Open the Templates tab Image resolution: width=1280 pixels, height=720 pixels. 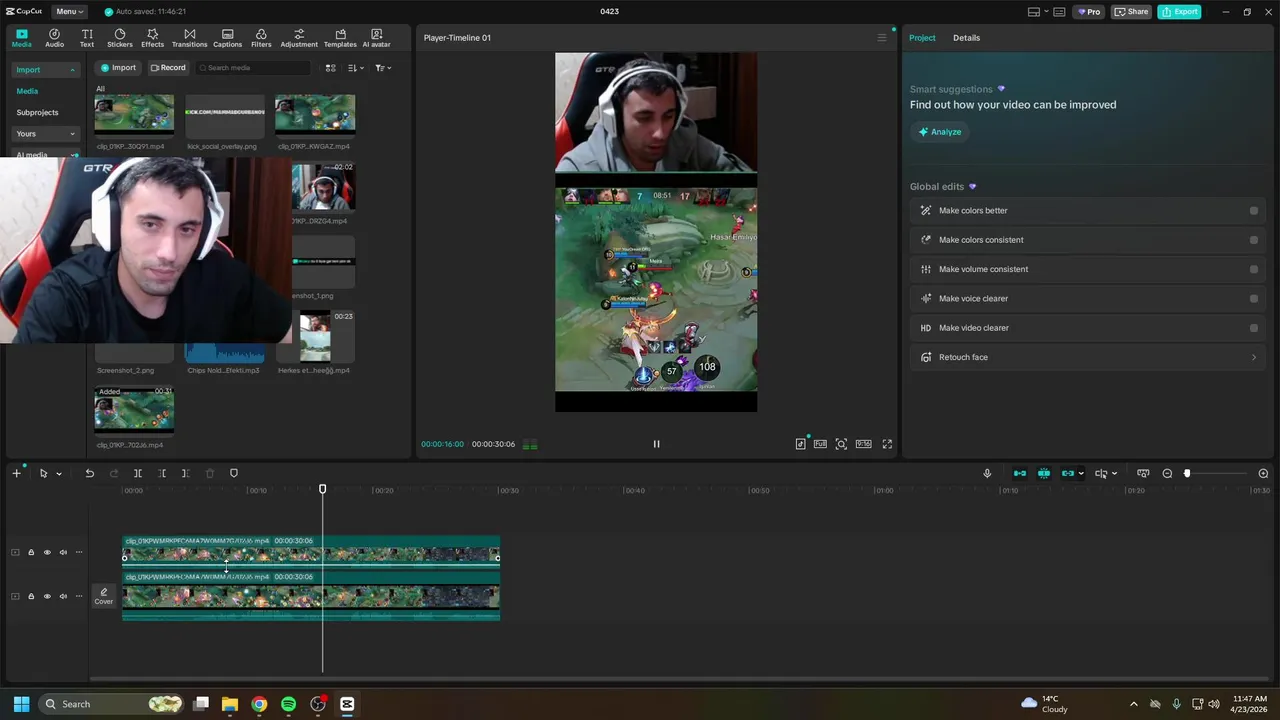click(340, 38)
